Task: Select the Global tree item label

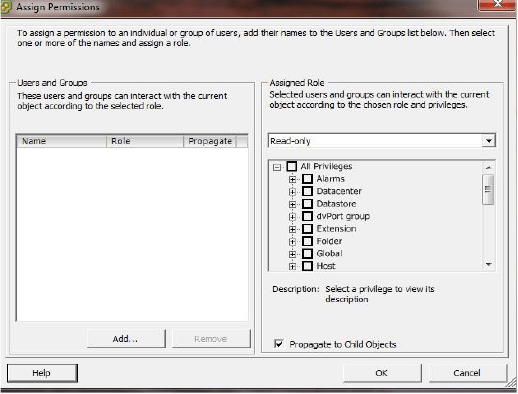Action: pos(329,254)
